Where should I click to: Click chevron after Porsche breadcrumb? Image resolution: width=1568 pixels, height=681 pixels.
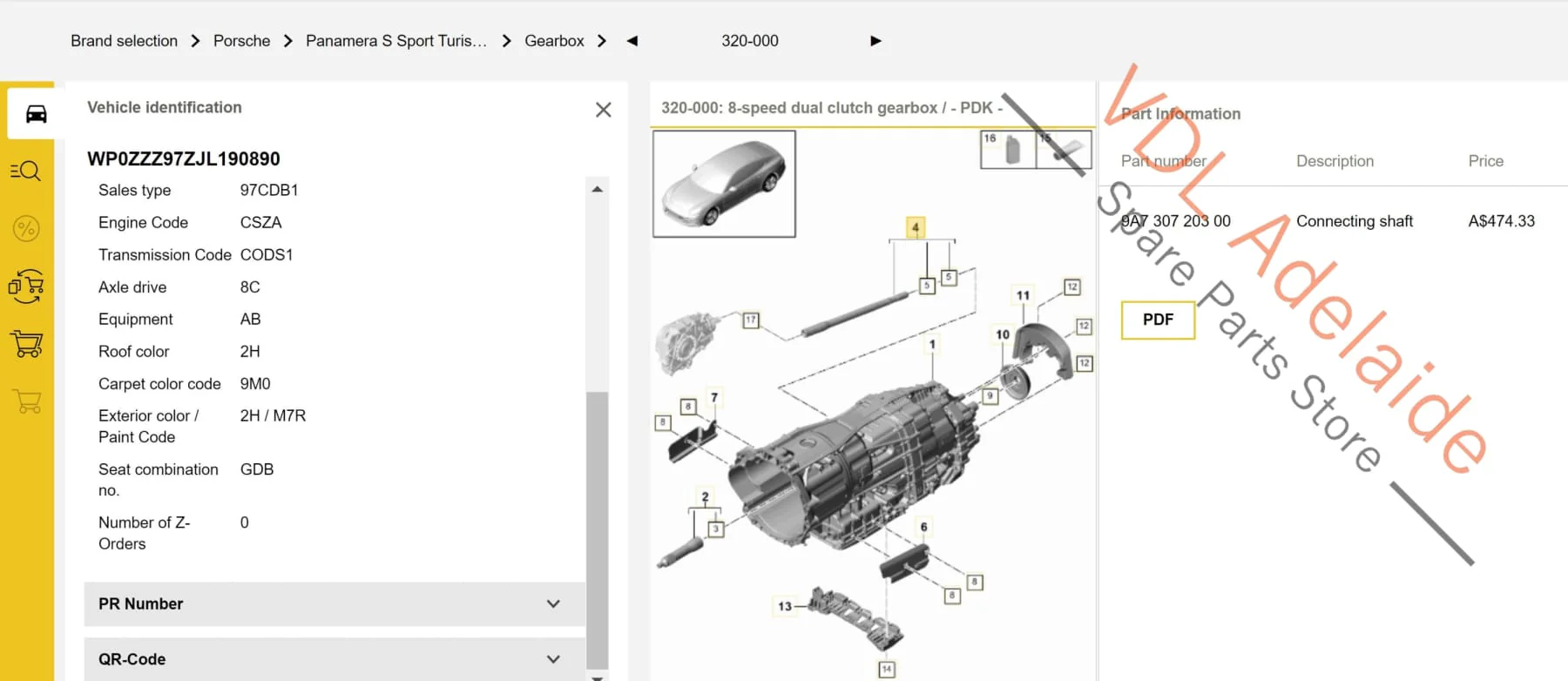click(x=287, y=41)
